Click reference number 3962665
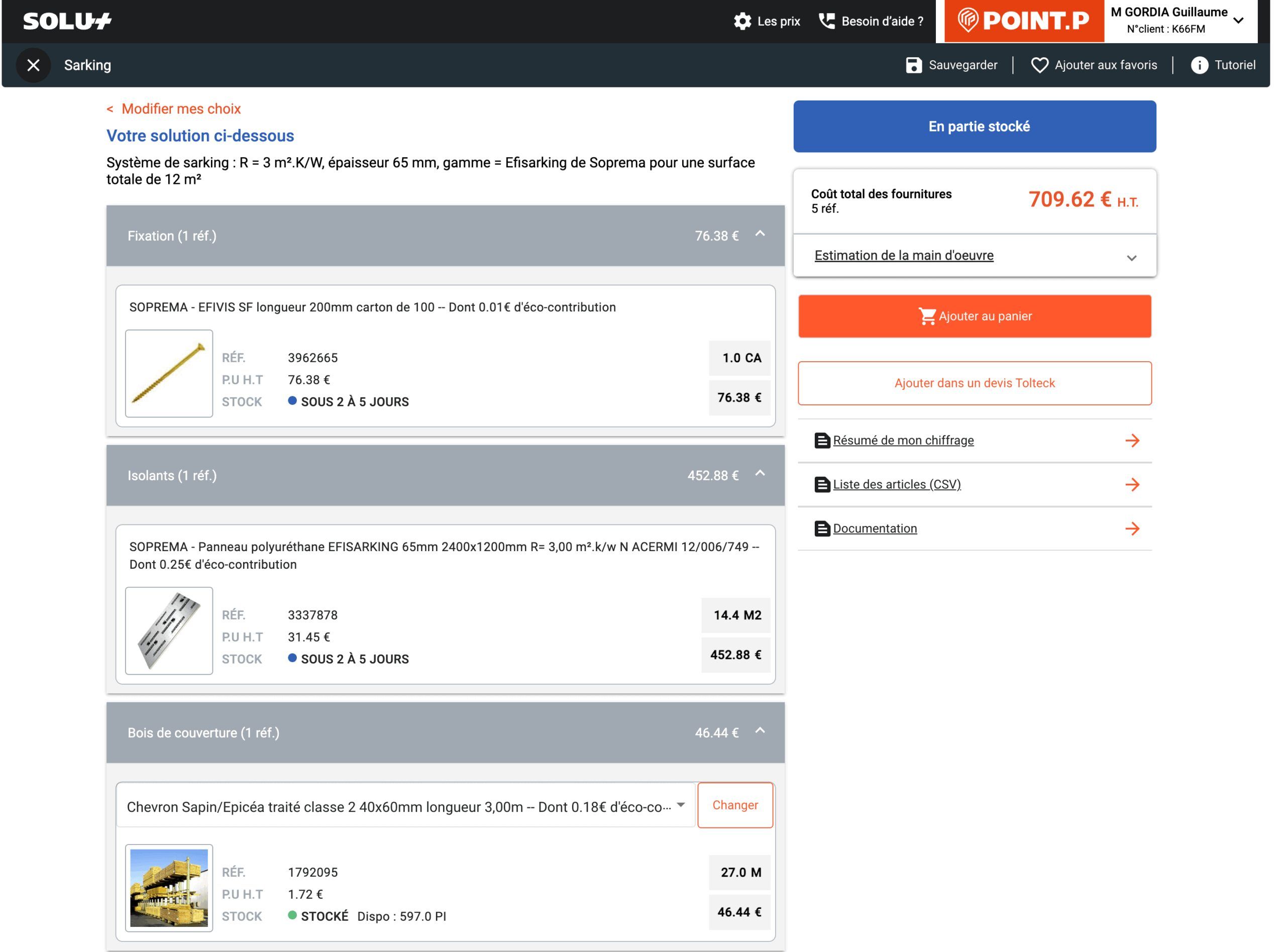1286x952 pixels. tap(313, 358)
